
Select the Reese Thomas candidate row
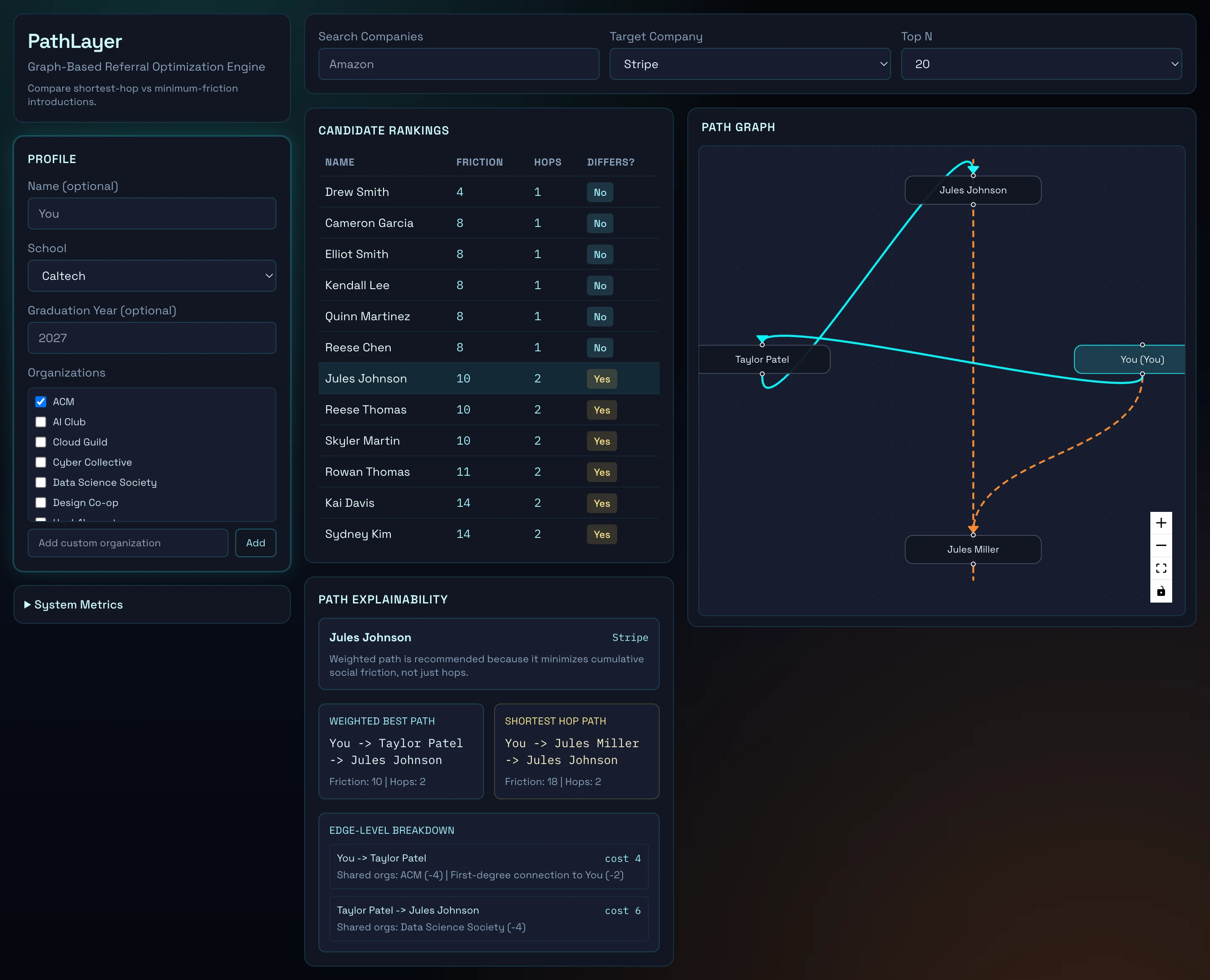point(489,410)
